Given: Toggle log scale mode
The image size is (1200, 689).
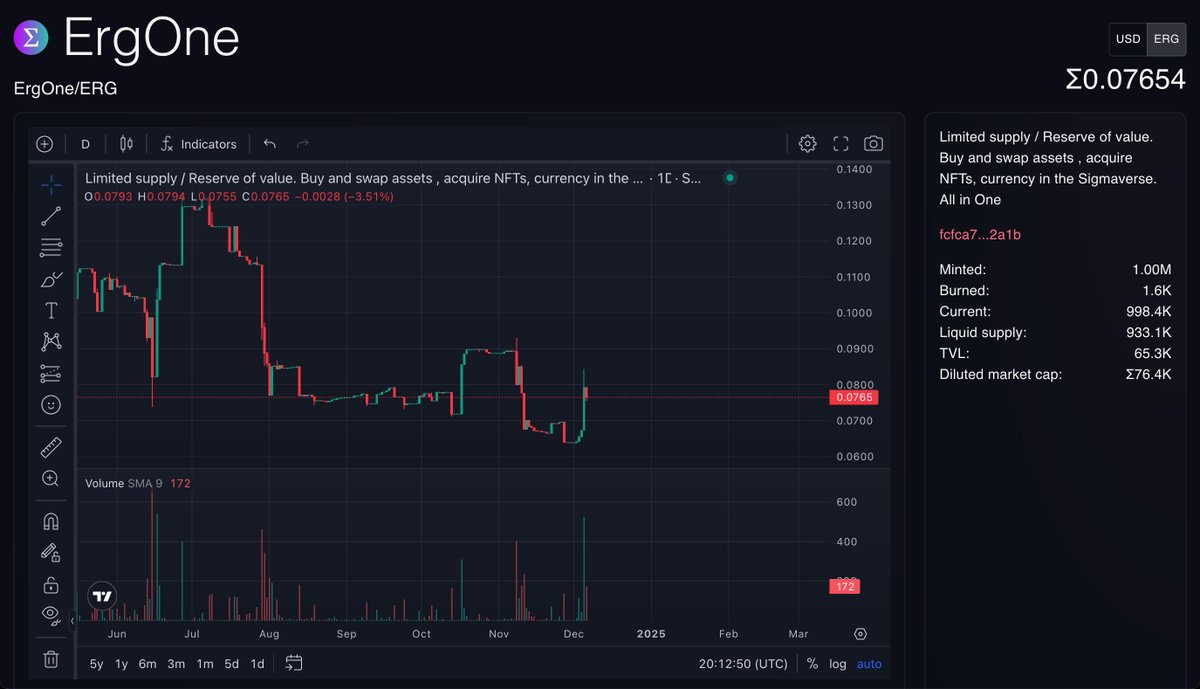Looking at the screenshot, I should pos(837,664).
